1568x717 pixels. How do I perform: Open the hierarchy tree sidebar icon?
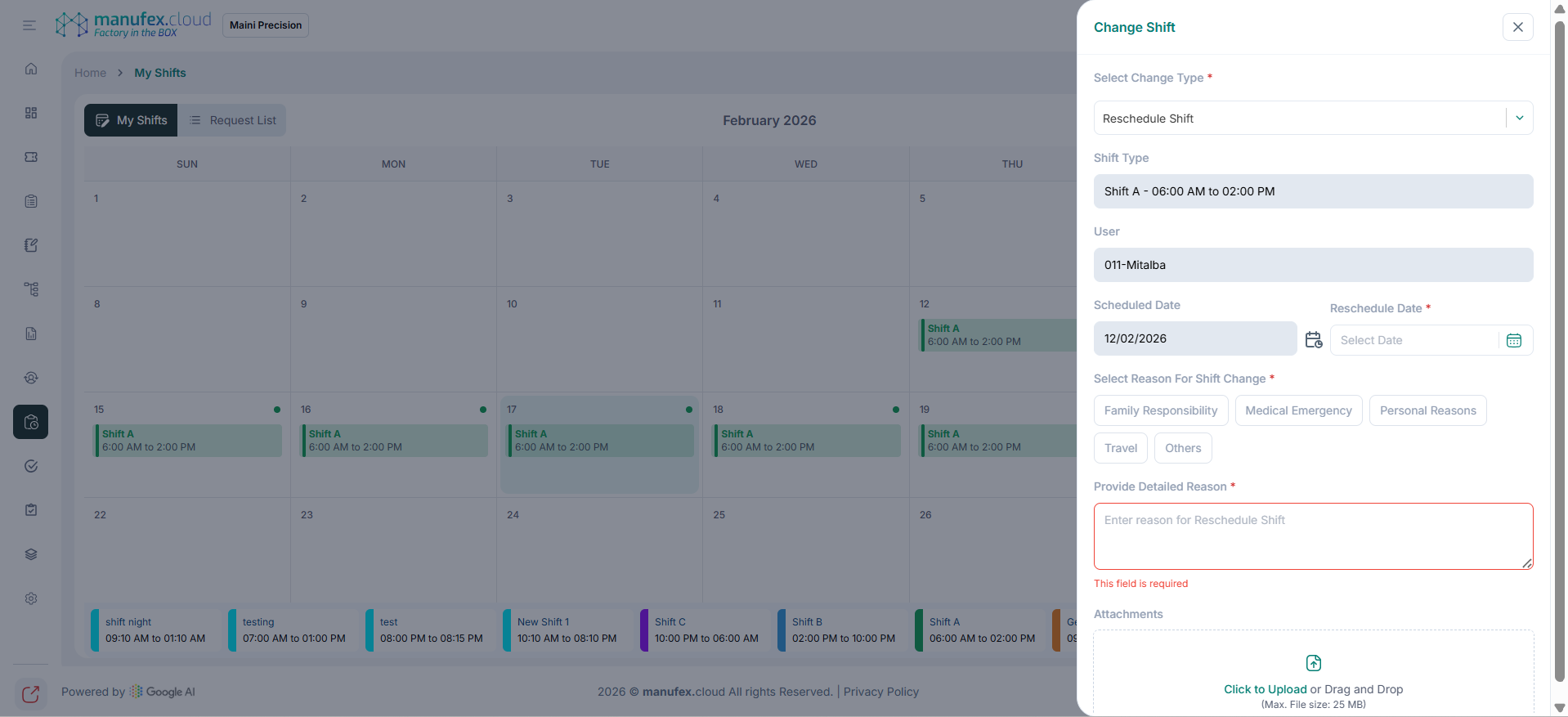31,289
